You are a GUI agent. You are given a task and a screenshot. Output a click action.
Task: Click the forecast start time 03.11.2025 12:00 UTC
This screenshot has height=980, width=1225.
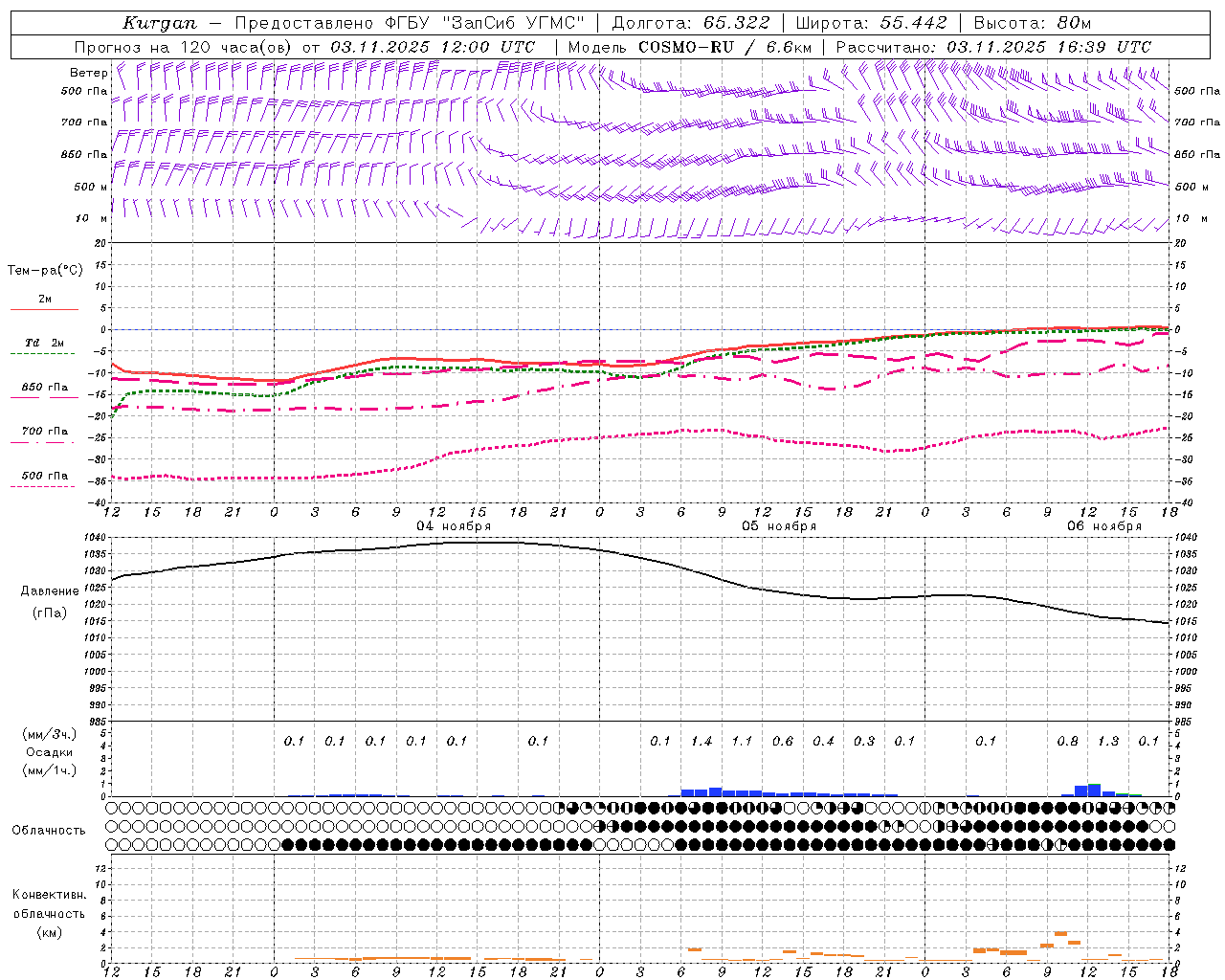pyautogui.click(x=433, y=47)
